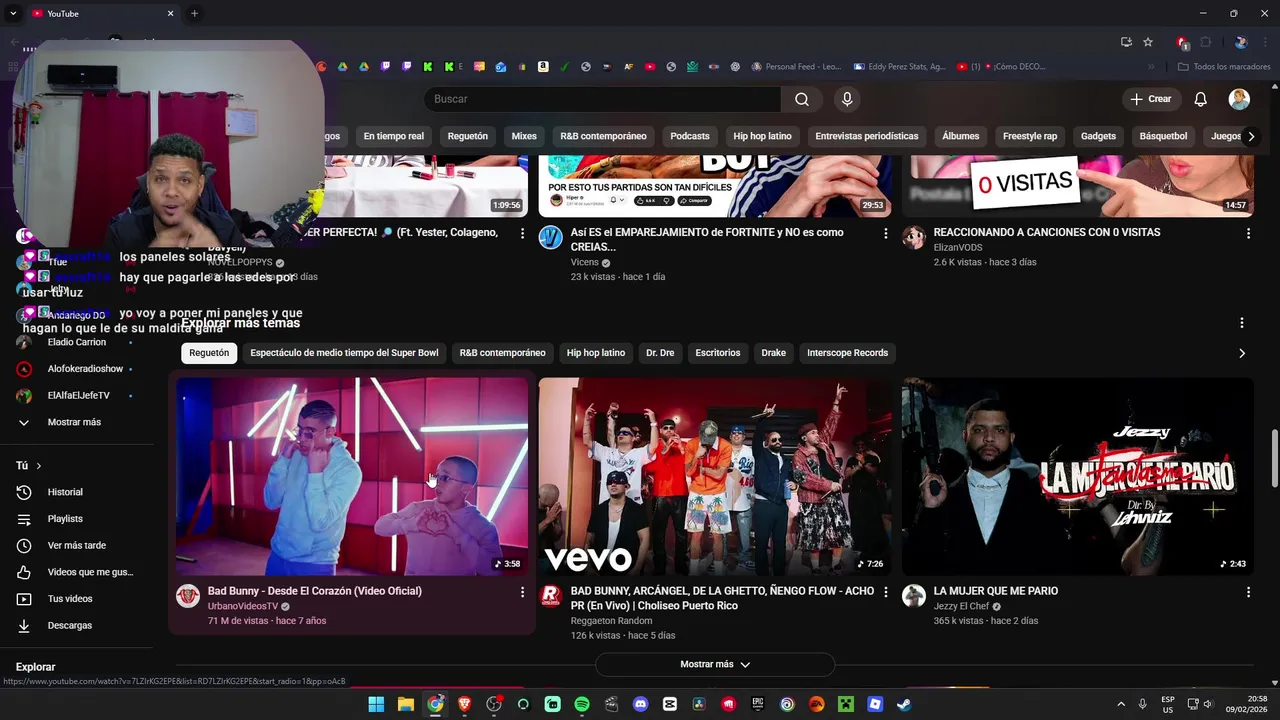
Task: Open options for Fortnite emparejamiento video
Action: pos(885,233)
